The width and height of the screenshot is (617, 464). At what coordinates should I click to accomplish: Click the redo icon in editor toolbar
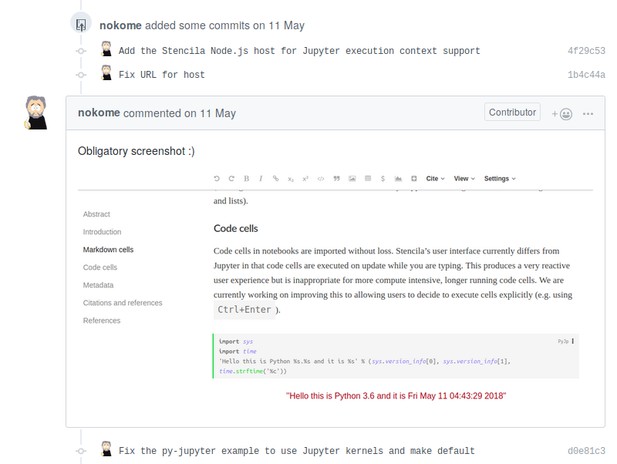click(x=231, y=178)
